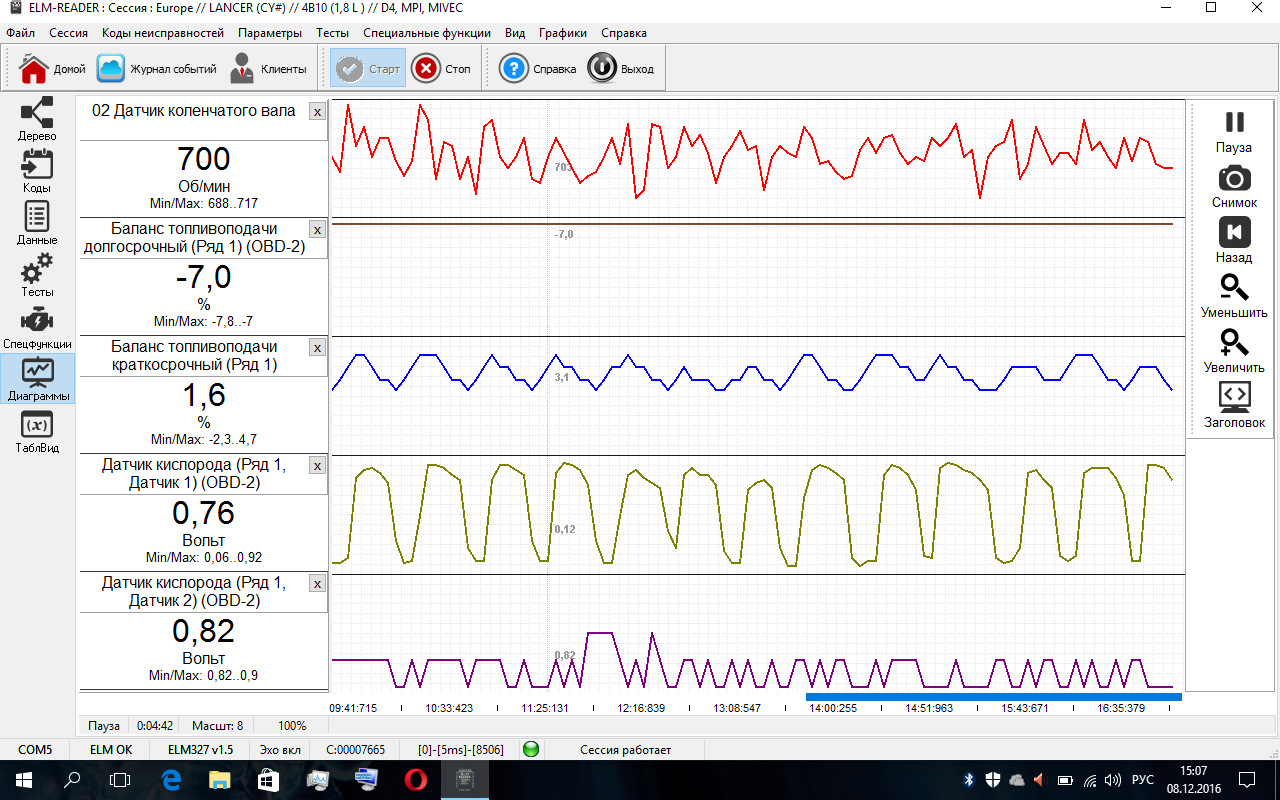Open the Коды fault codes panel

[37, 168]
